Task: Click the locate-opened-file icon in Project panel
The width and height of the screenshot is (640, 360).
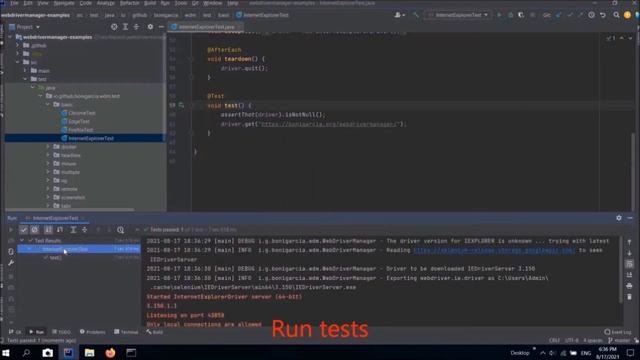Action: (x=114, y=27)
